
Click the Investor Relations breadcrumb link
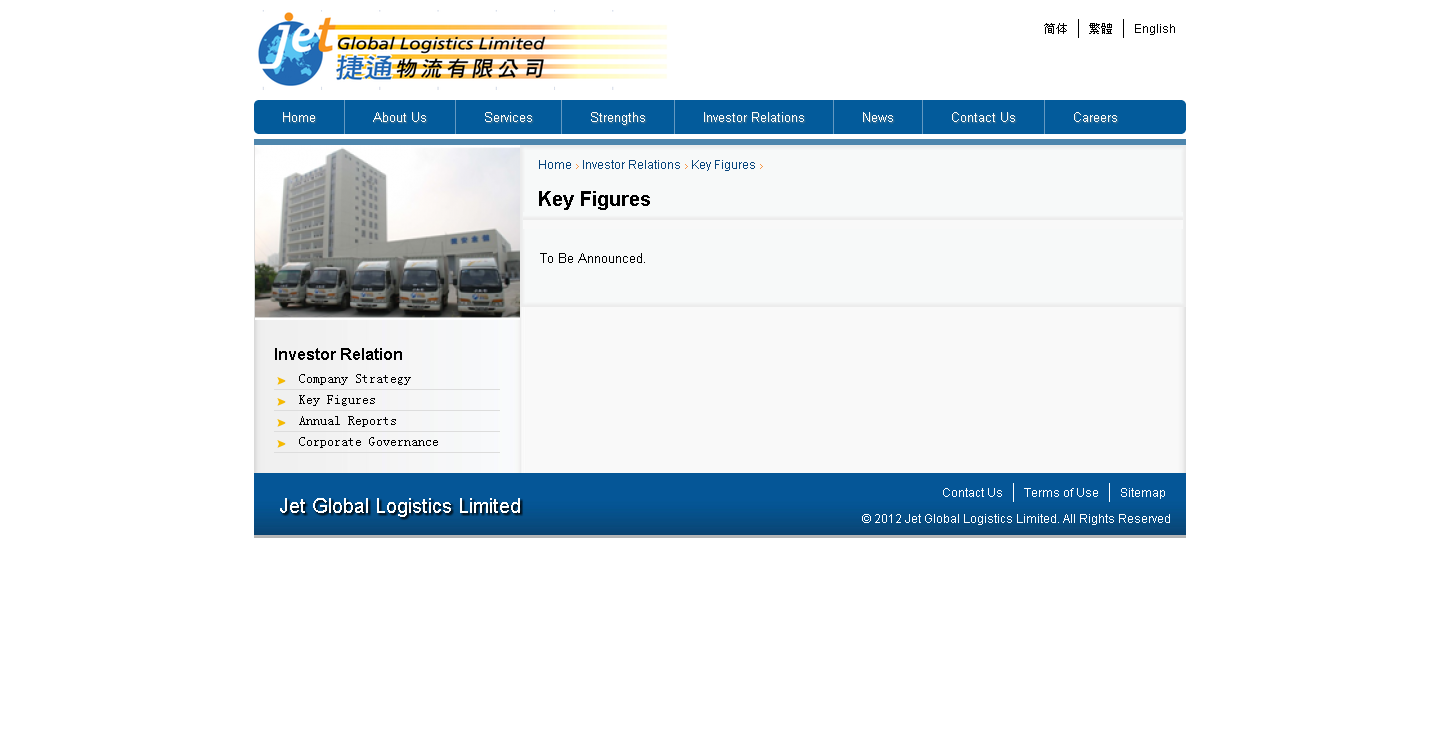(631, 165)
